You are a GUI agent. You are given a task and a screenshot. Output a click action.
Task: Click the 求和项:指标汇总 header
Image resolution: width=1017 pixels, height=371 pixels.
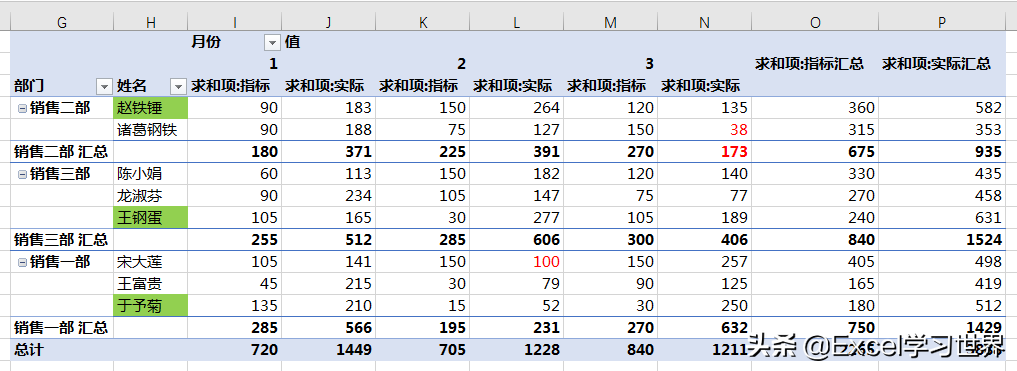(x=809, y=64)
